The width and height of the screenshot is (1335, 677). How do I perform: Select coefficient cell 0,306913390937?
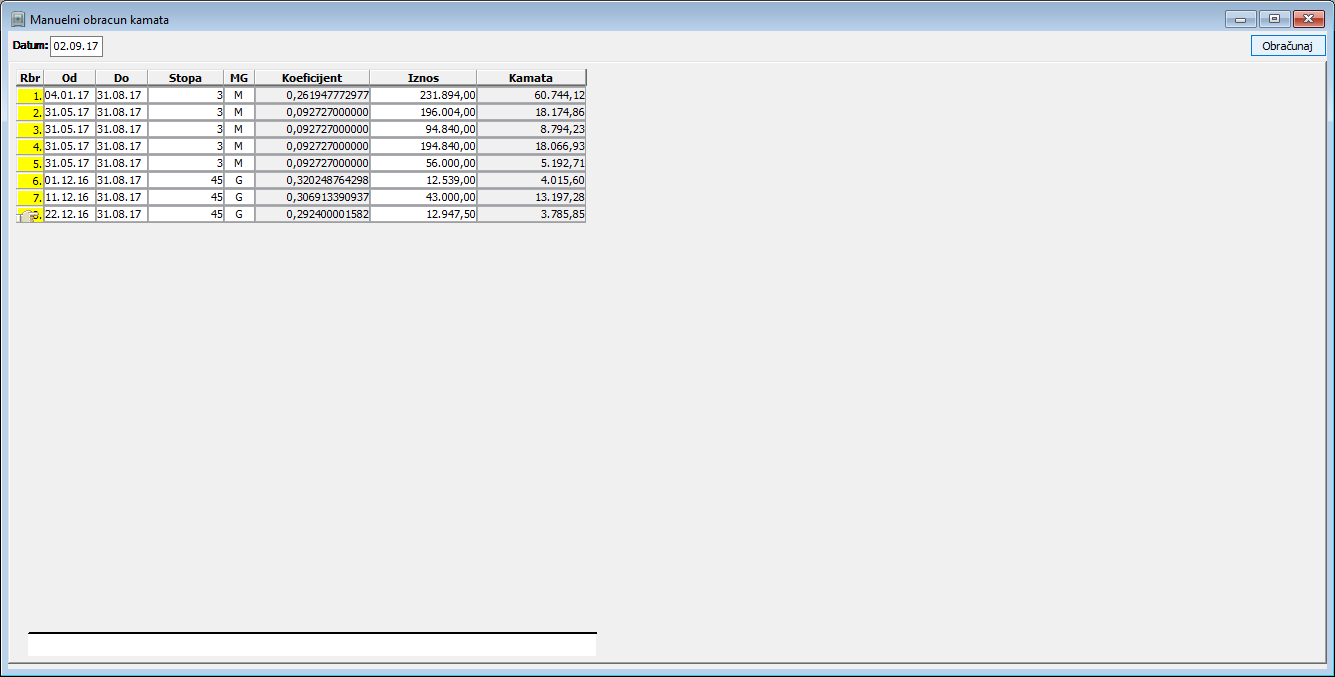[312, 197]
